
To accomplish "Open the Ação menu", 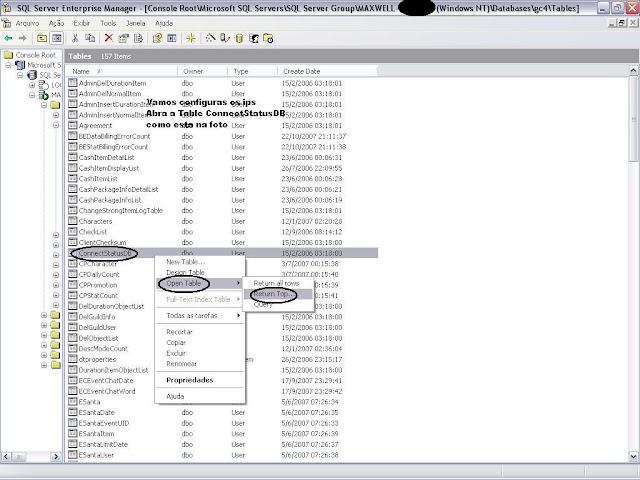I will pyautogui.click(x=56, y=23).
